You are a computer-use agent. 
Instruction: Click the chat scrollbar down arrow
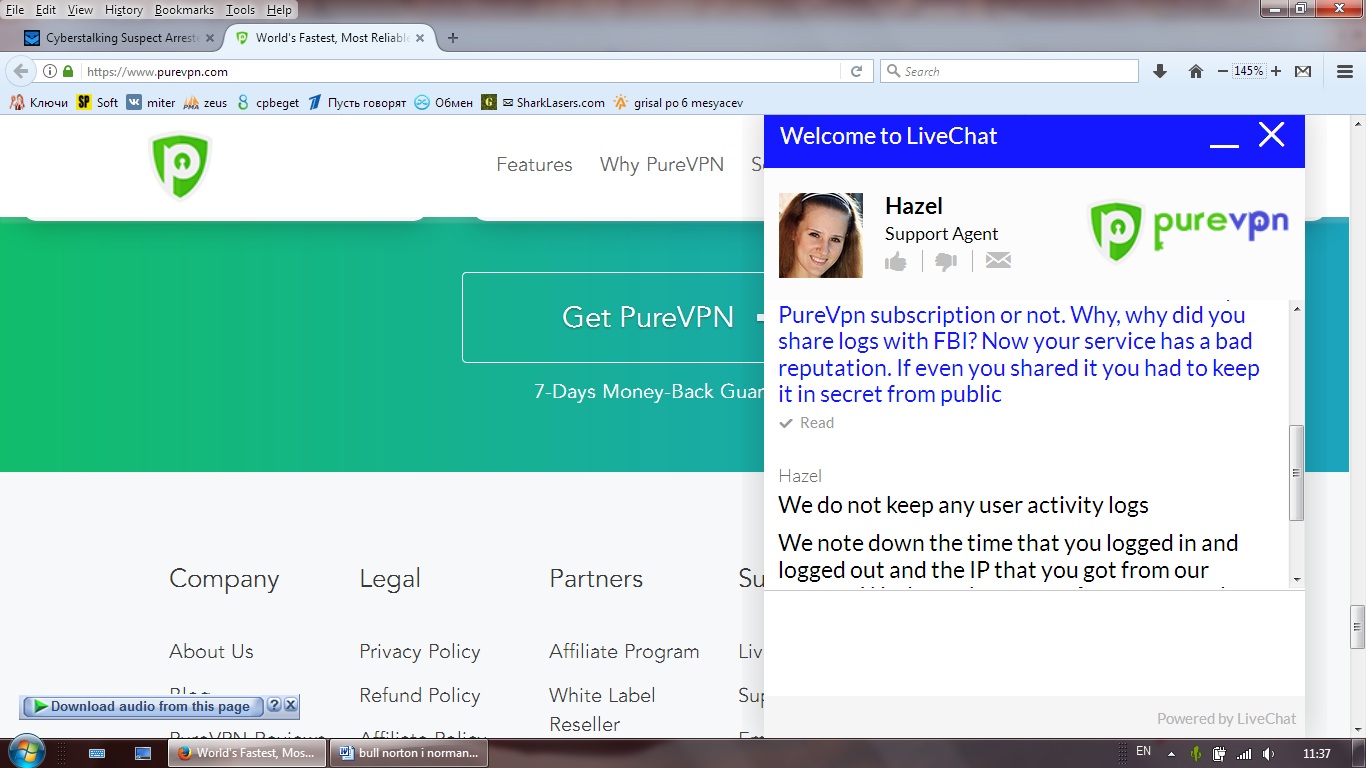click(1297, 579)
